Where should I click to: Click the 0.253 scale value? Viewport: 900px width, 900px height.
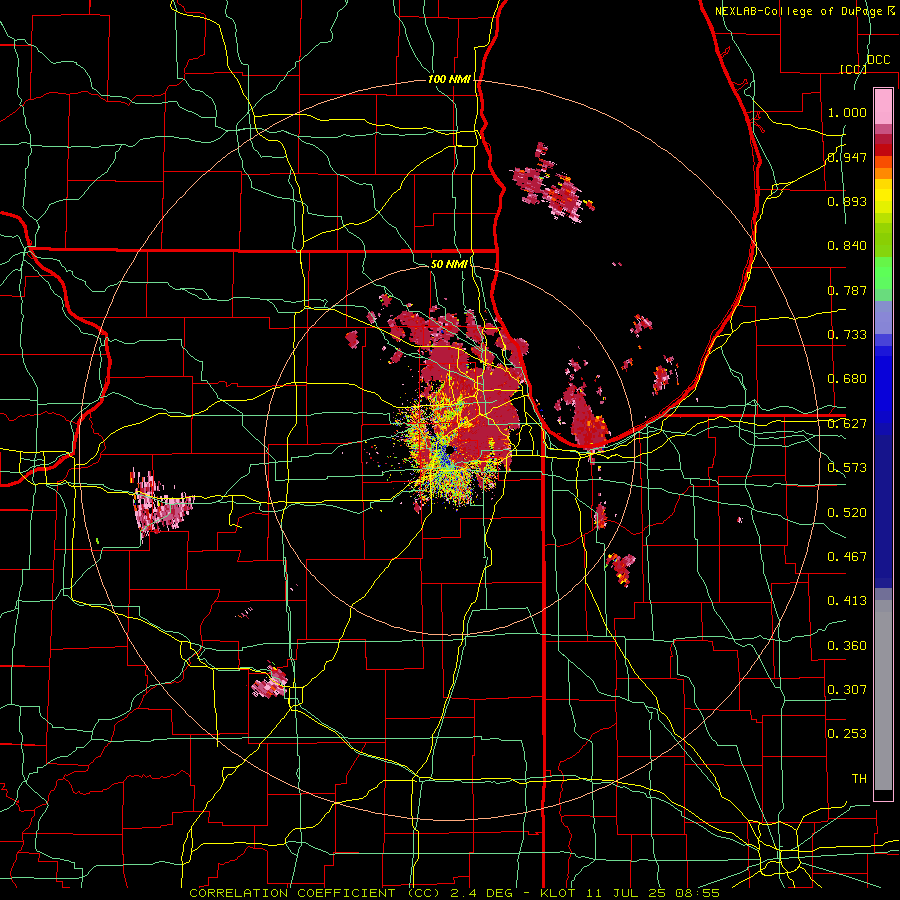click(847, 734)
